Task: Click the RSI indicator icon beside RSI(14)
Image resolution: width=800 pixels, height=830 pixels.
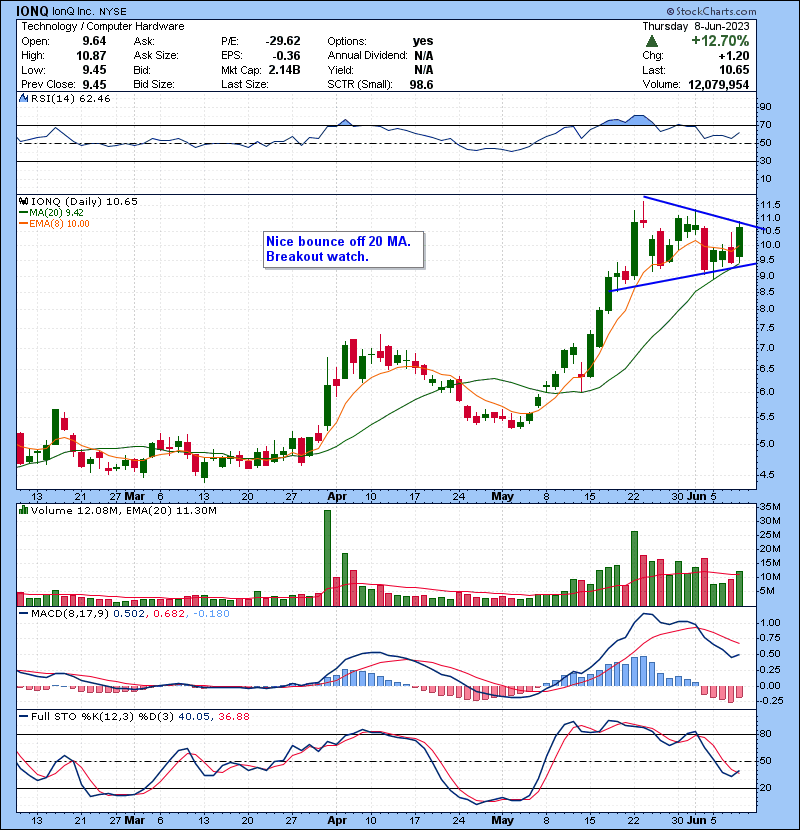Action: click(23, 98)
